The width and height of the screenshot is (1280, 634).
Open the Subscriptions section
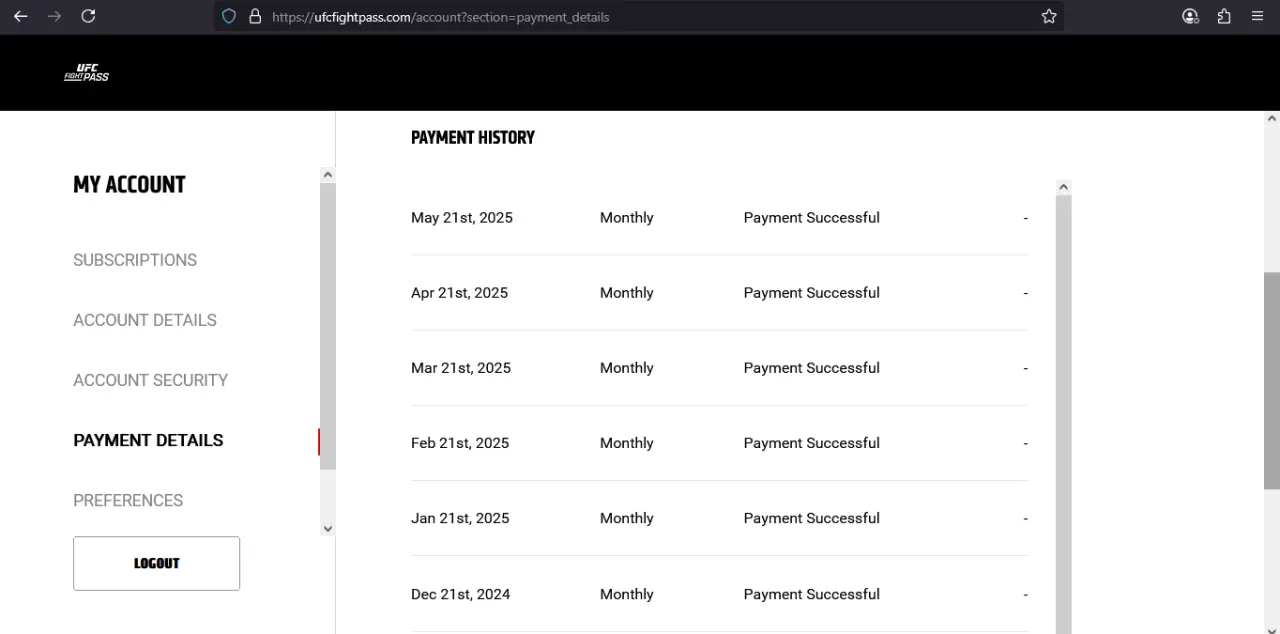click(x=135, y=260)
